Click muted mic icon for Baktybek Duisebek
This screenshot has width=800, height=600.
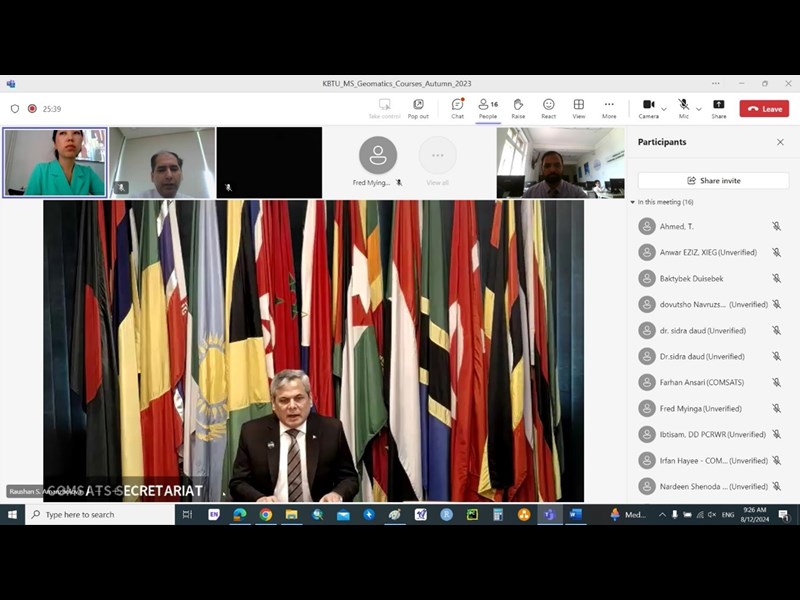pos(776,279)
